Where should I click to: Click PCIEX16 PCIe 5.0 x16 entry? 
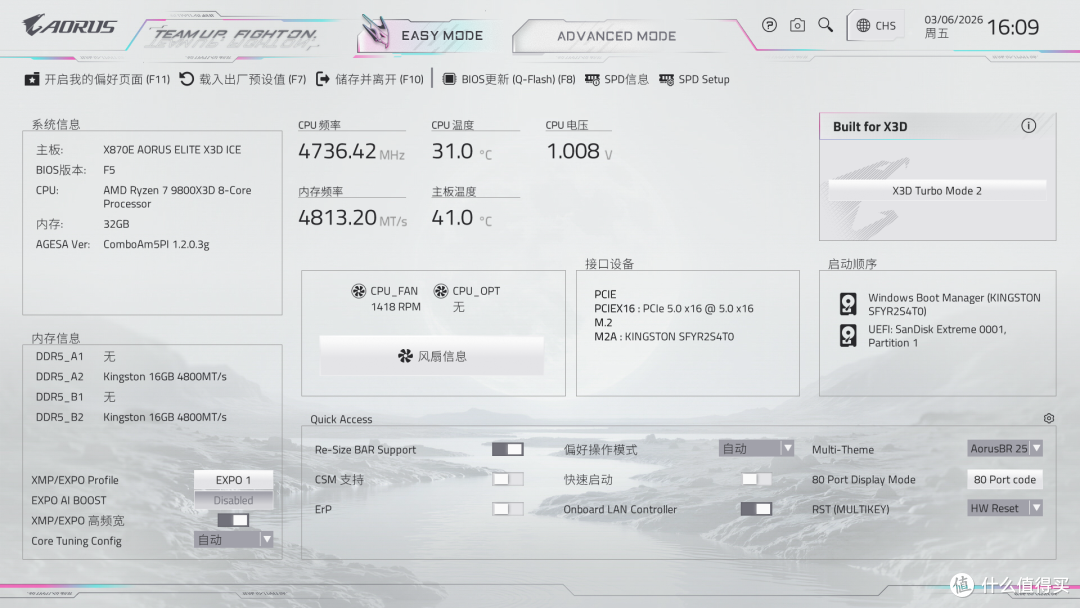click(x=674, y=308)
